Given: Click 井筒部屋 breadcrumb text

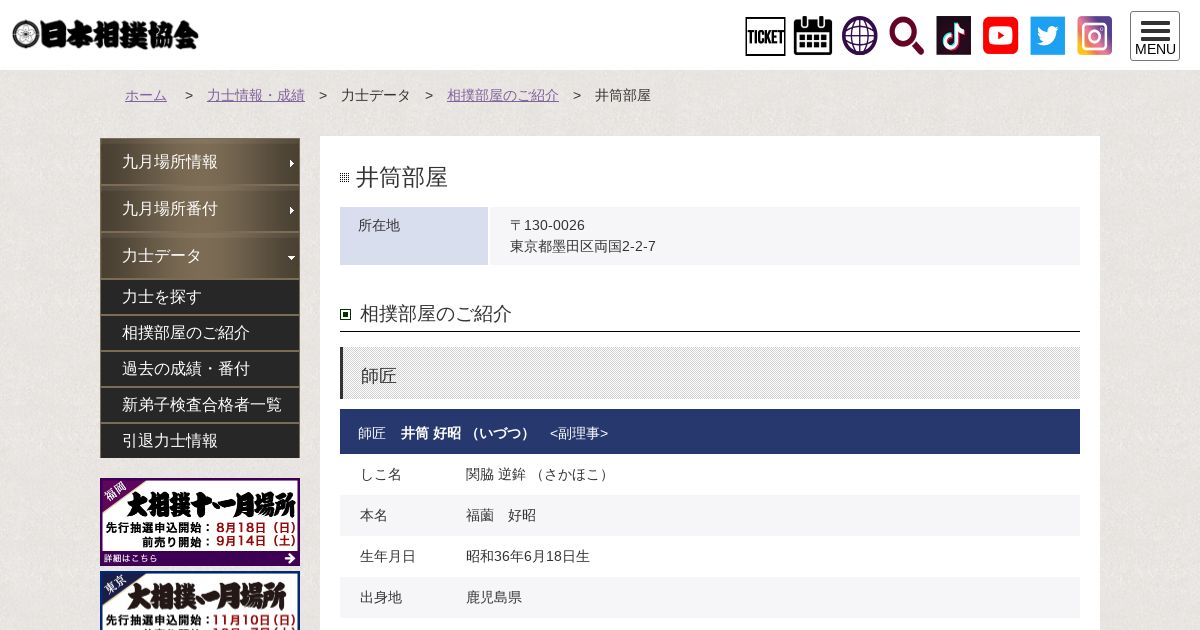Looking at the screenshot, I should pyautogui.click(x=623, y=95).
